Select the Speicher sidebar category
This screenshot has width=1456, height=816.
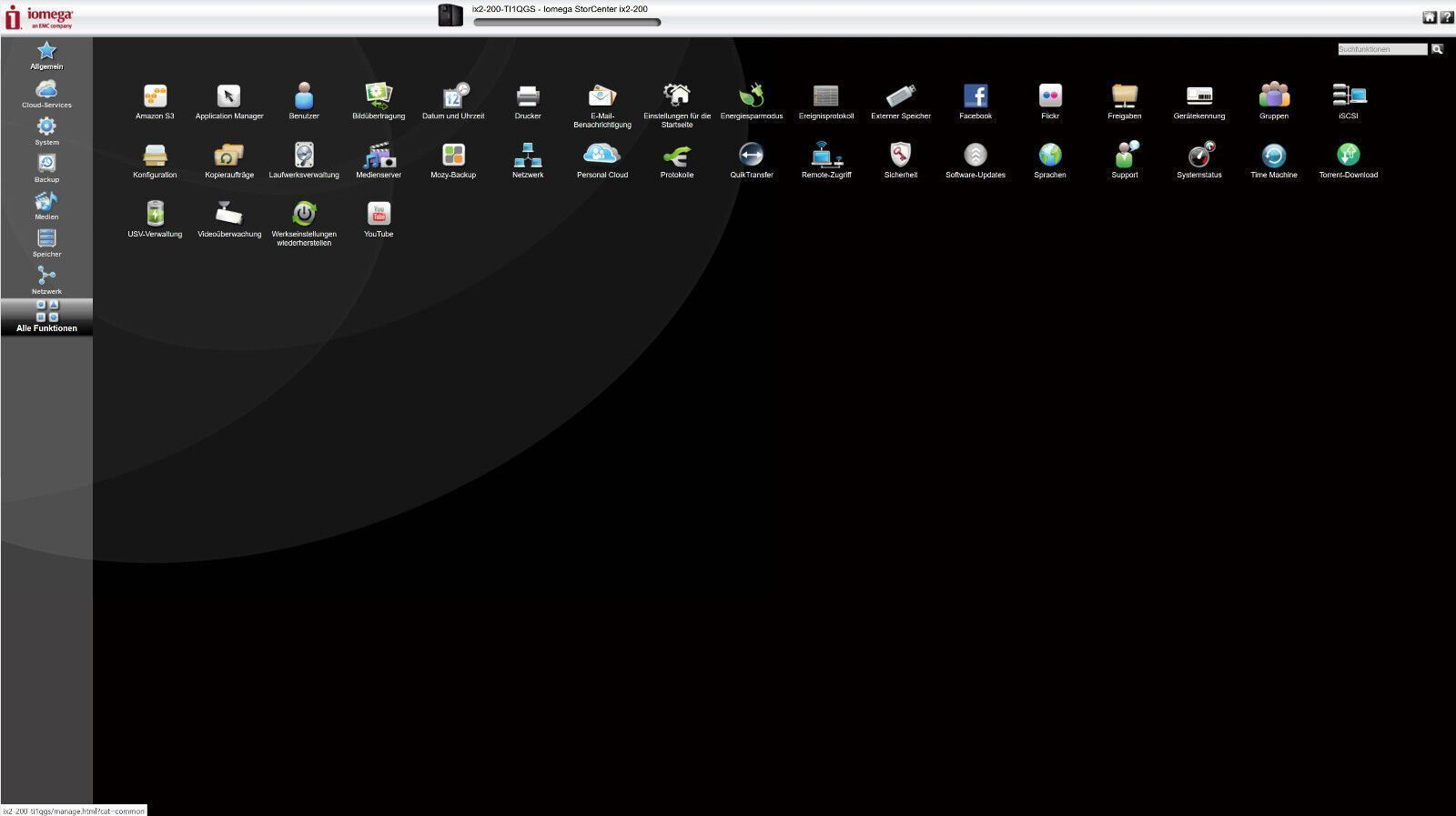46,242
